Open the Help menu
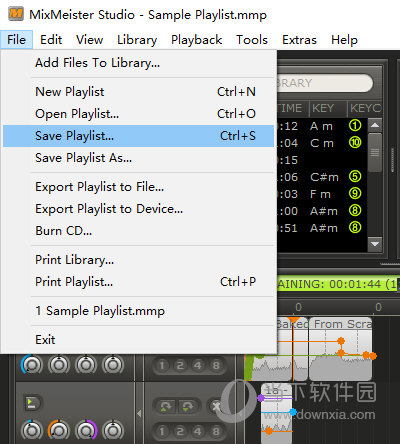The height and width of the screenshot is (444, 400). pos(344,40)
